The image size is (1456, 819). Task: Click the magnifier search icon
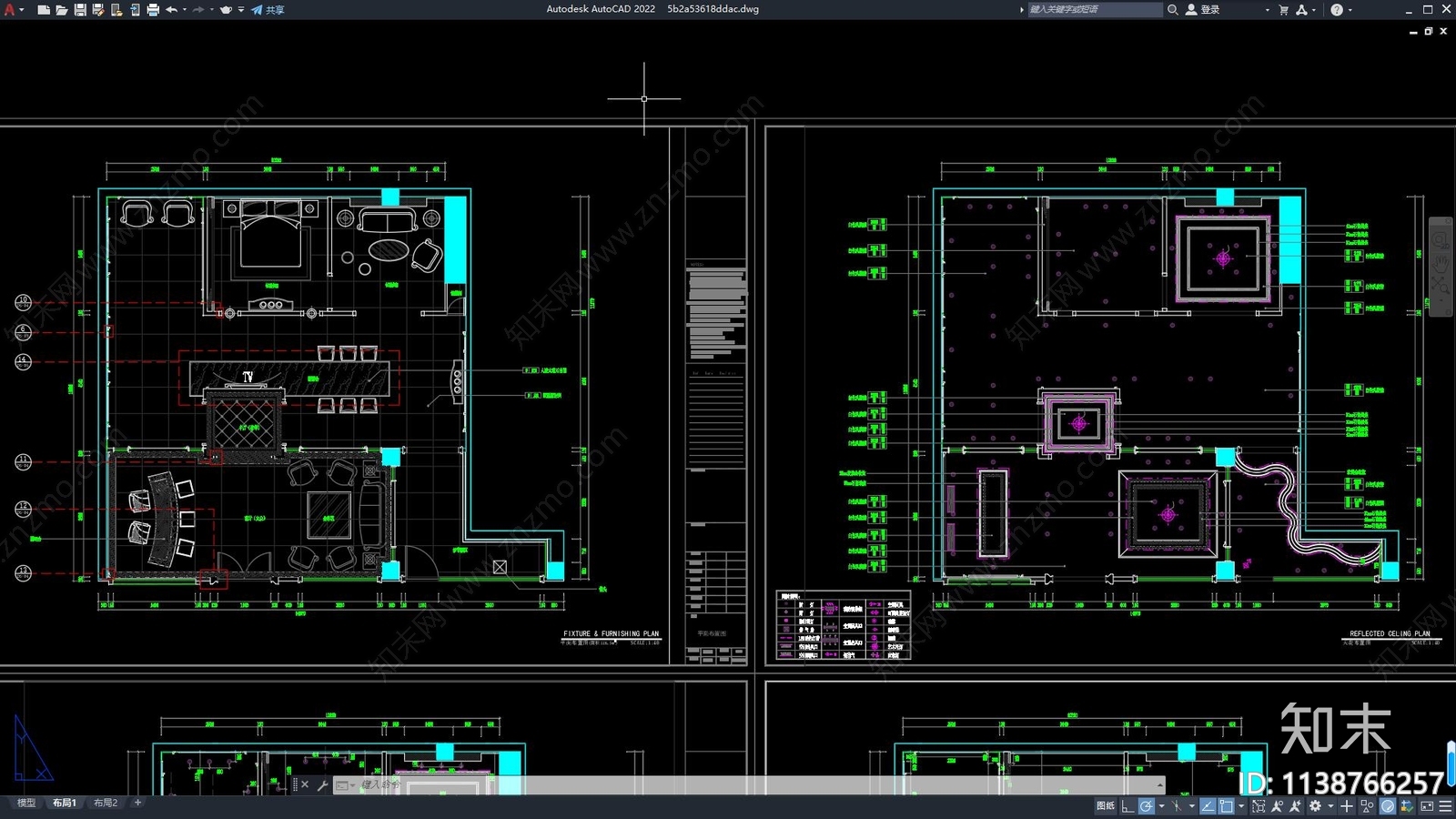coord(1173,10)
